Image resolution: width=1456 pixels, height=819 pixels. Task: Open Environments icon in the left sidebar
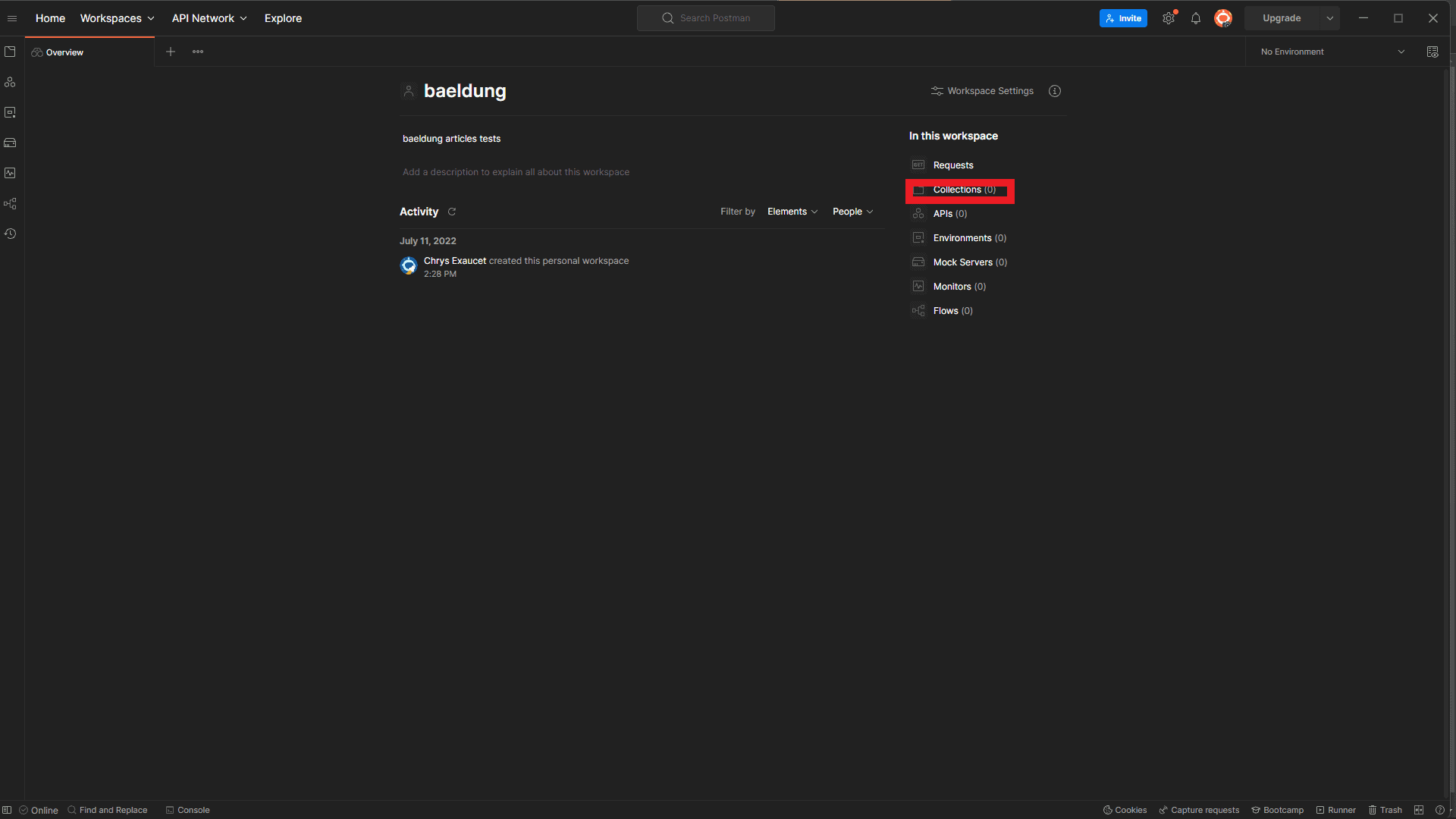coord(10,112)
